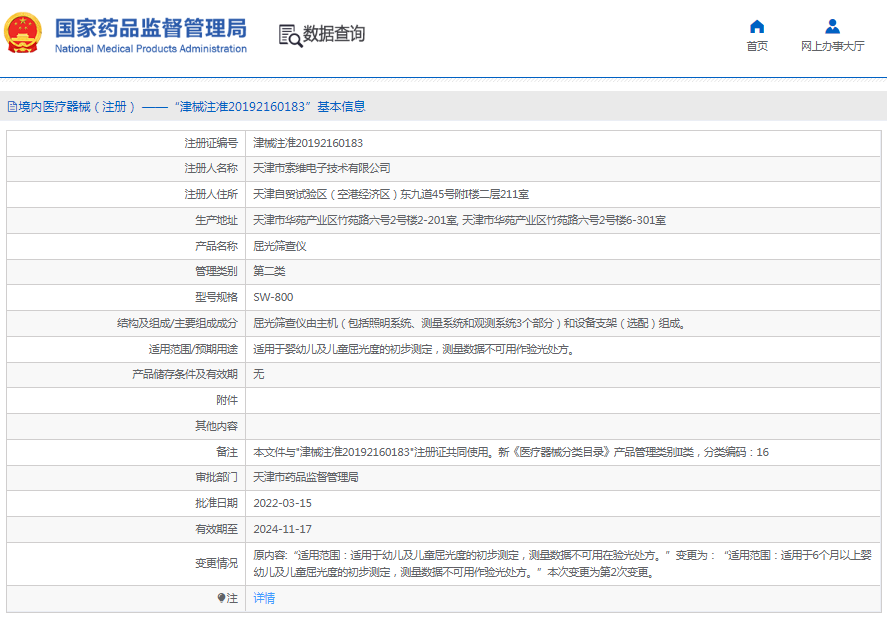The image size is (887, 618).
Task: Click registrant name 天津市索维电子技术有限公司
Action: point(322,168)
